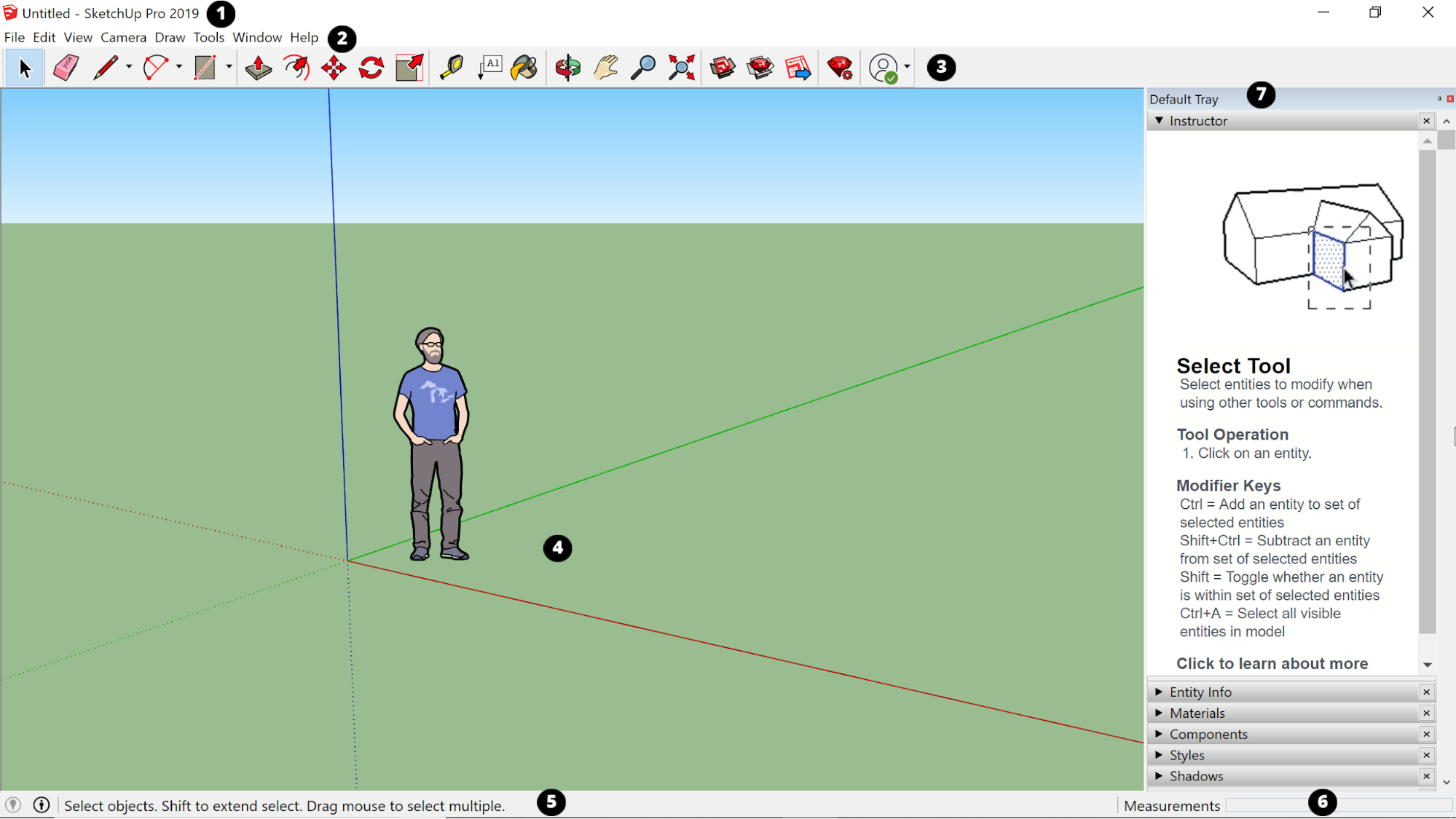The height and width of the screenshot is (819, 1456).
Task: Click the Move tool icon
Action: [x=333, y=67]
